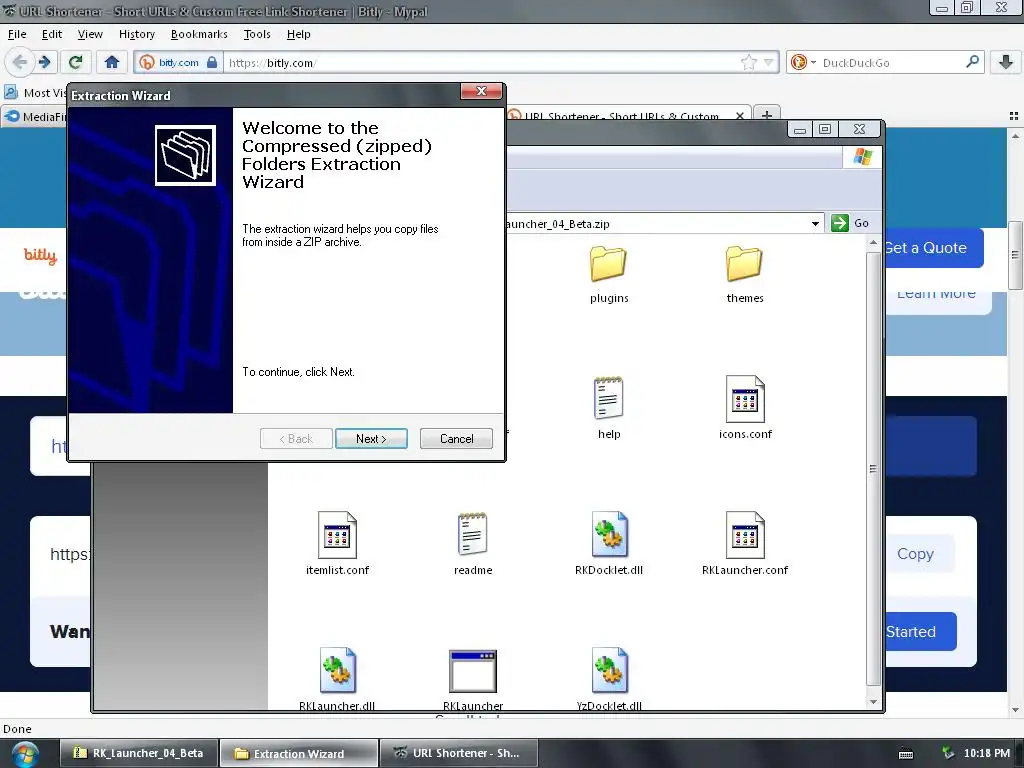The height and width of the screenshot is (768, 1024).
Task: Open the Edit menu
Action: point(52,34)
